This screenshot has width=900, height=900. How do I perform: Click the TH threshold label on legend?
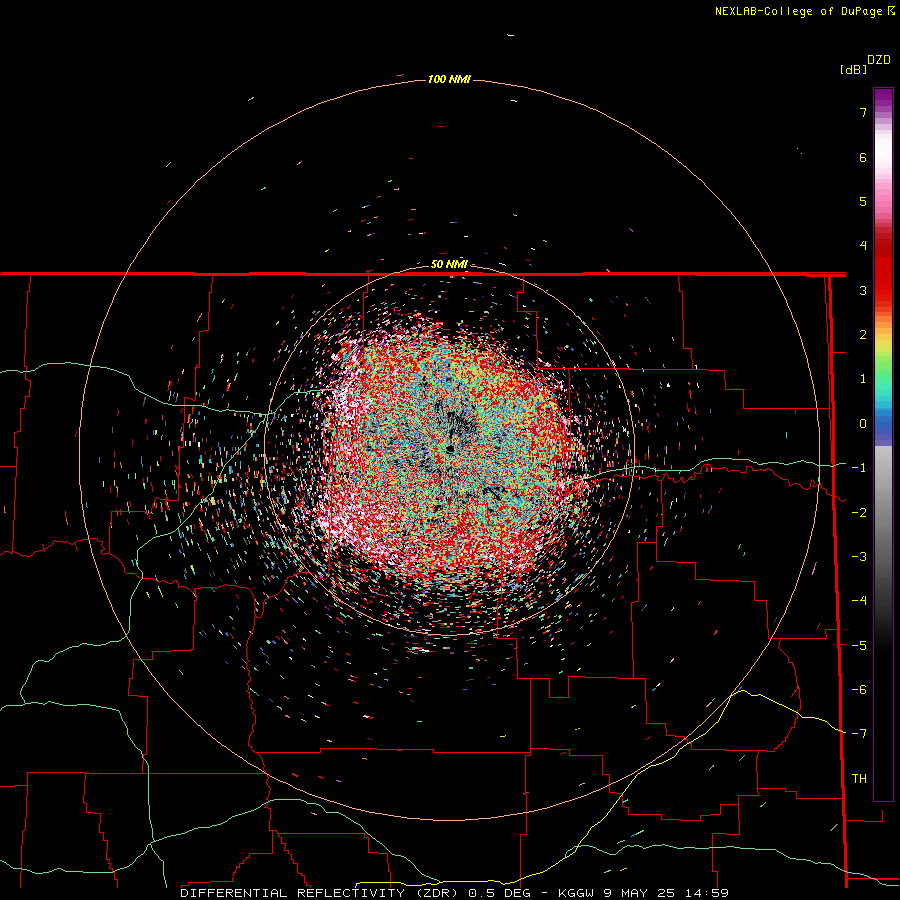[859, 779]
